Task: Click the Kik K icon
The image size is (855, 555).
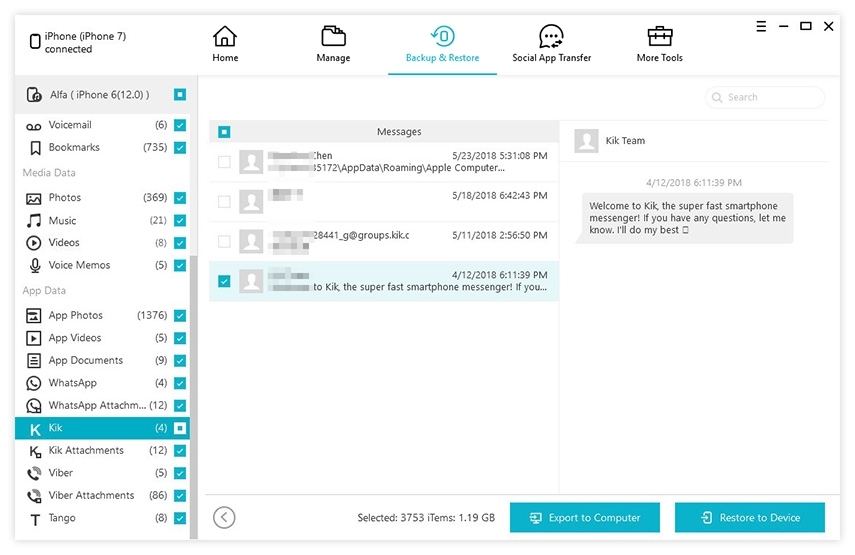Action: pos(35,430)
